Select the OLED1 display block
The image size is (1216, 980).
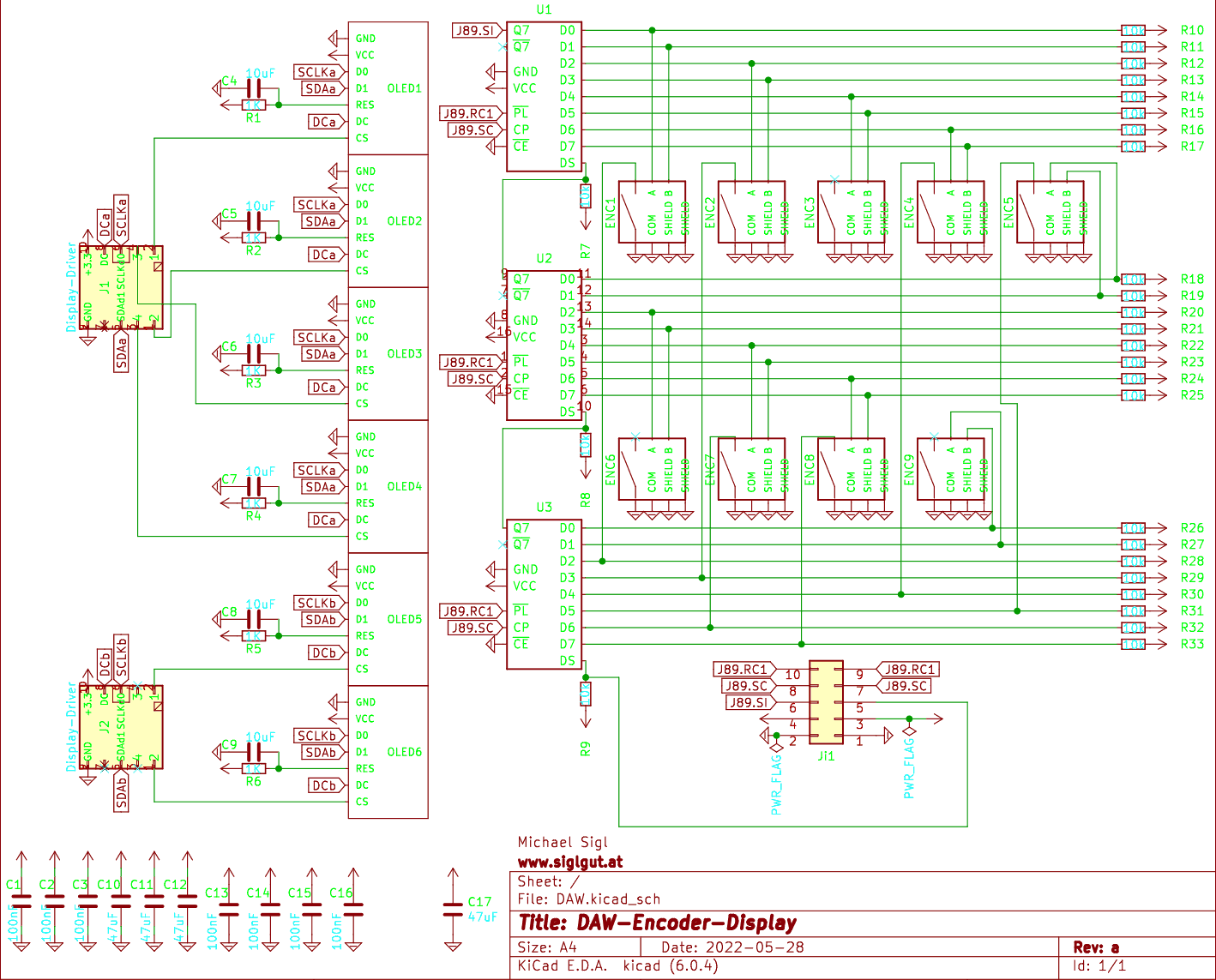388,88
